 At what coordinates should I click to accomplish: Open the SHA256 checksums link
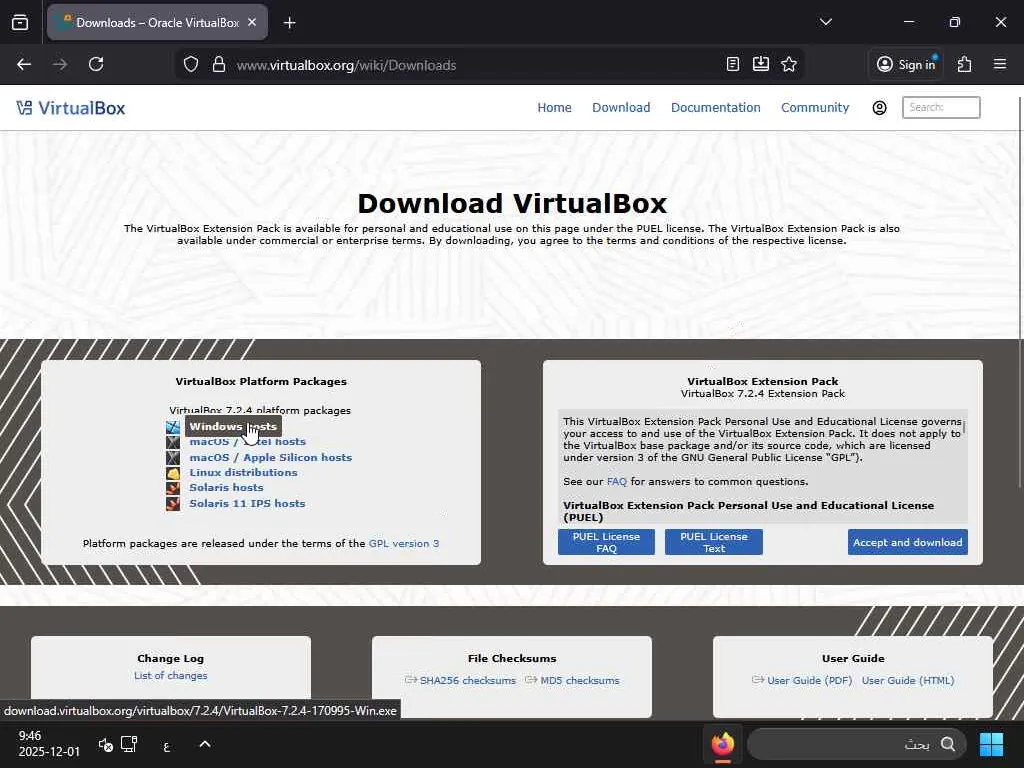(x=467, y=680)
